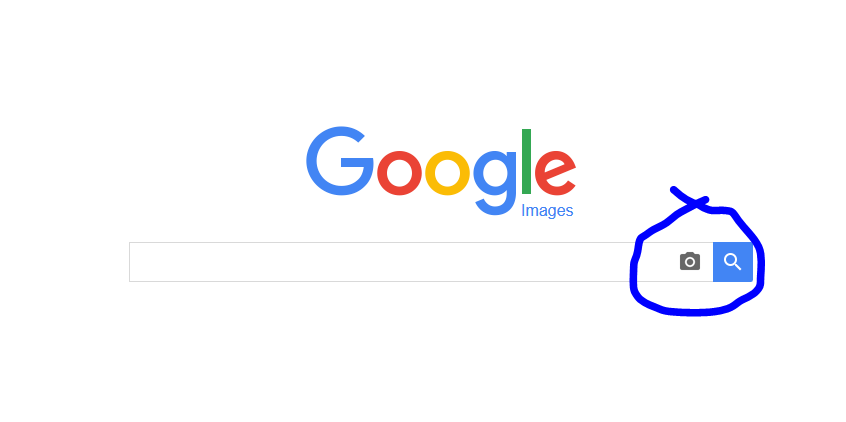Click the first red o in Google
The height and width of the screenshot is (422, 846).
click(x=399, y=173)
